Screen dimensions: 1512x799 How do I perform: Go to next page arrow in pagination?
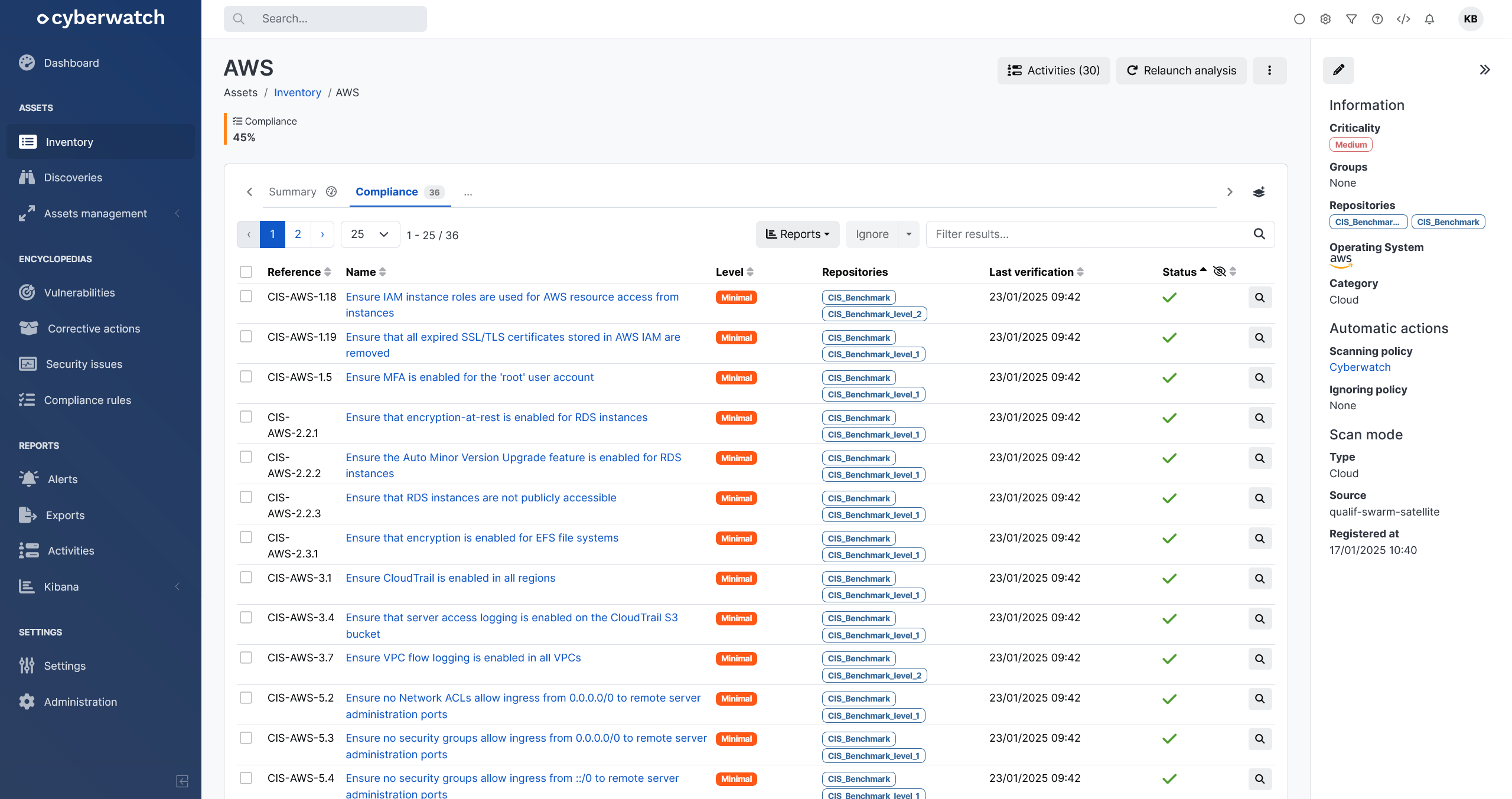tap(322, 234)
